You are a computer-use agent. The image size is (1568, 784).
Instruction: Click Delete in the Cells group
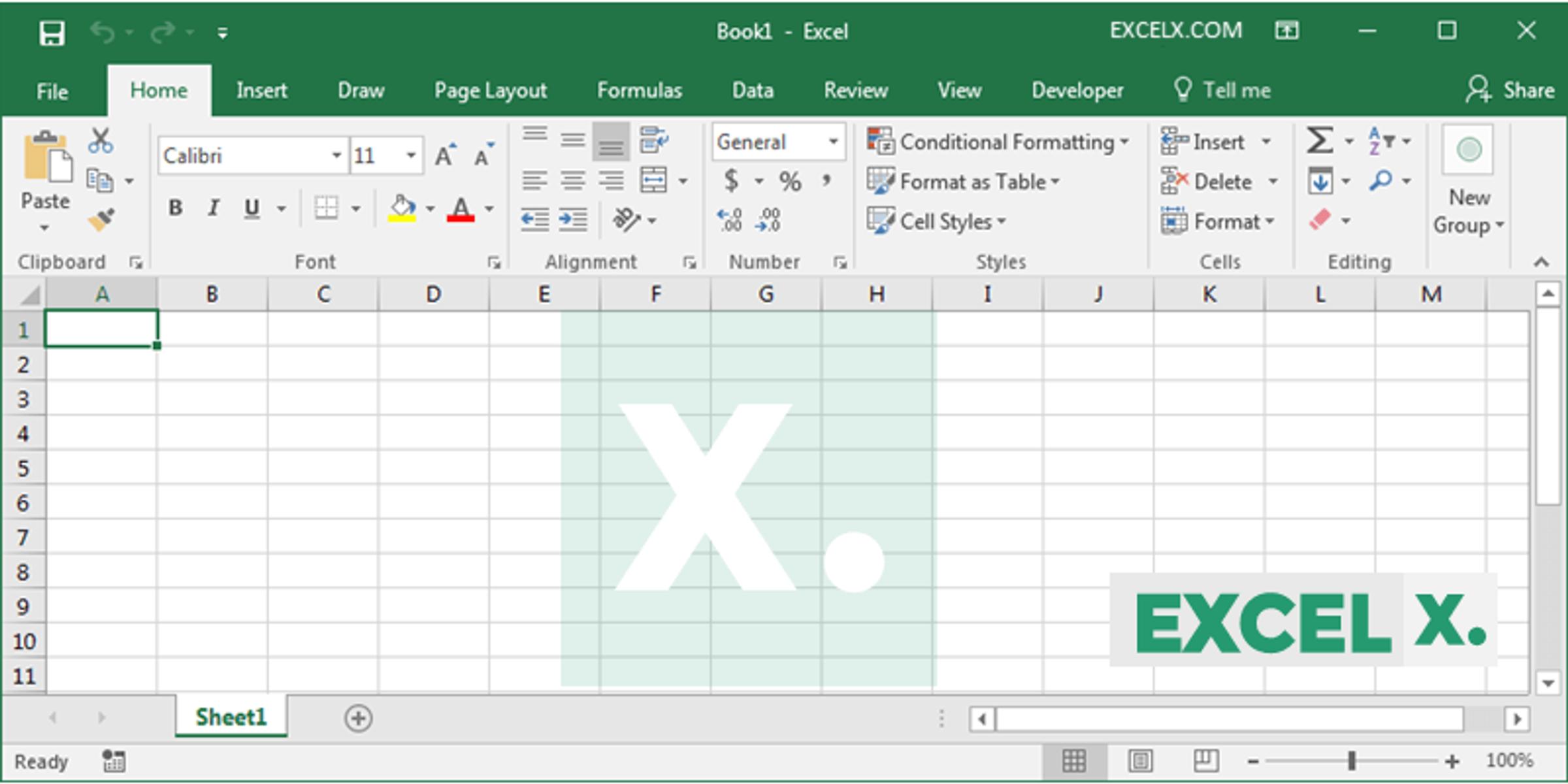(1220, 181)
